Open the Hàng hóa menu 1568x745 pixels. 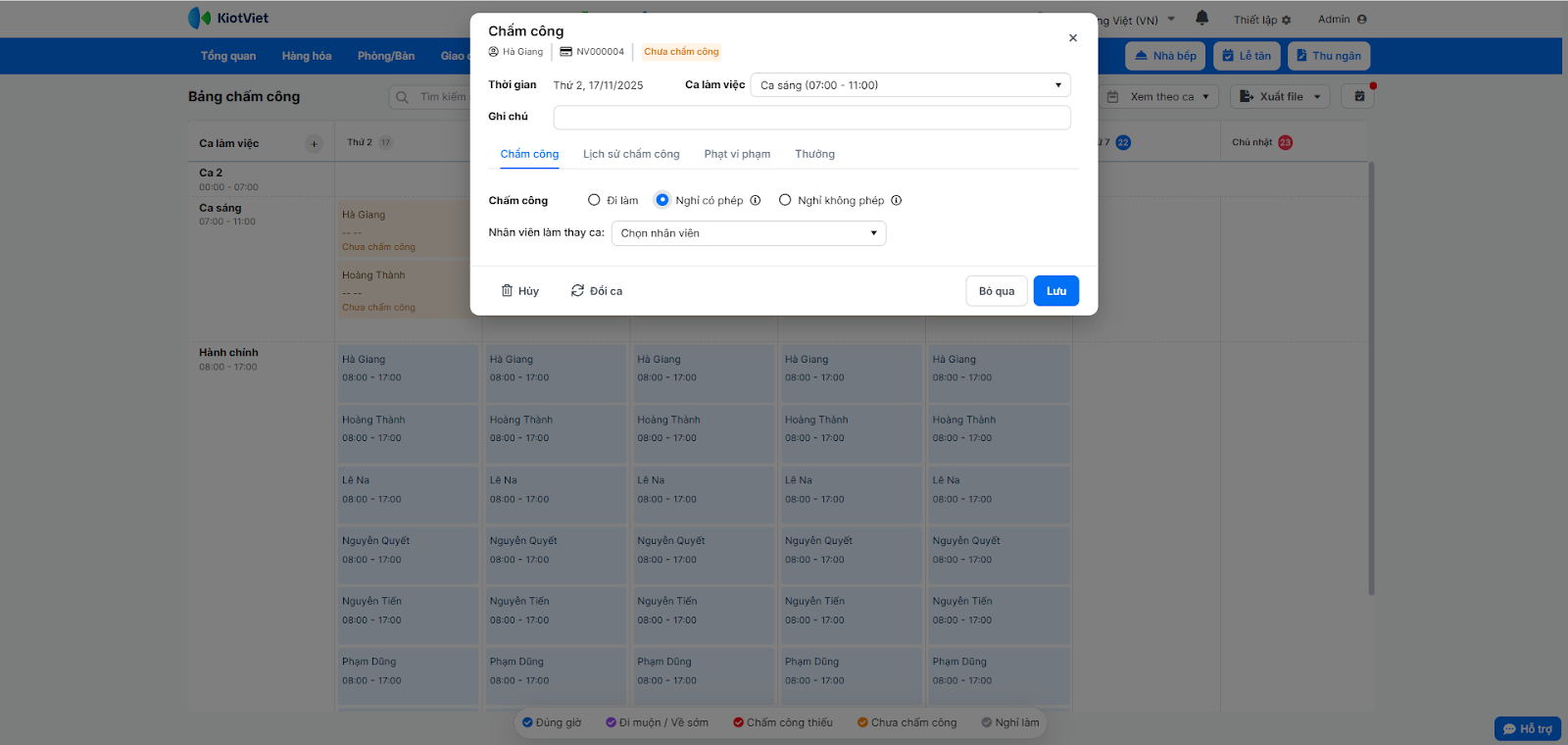tap(307, 56)
